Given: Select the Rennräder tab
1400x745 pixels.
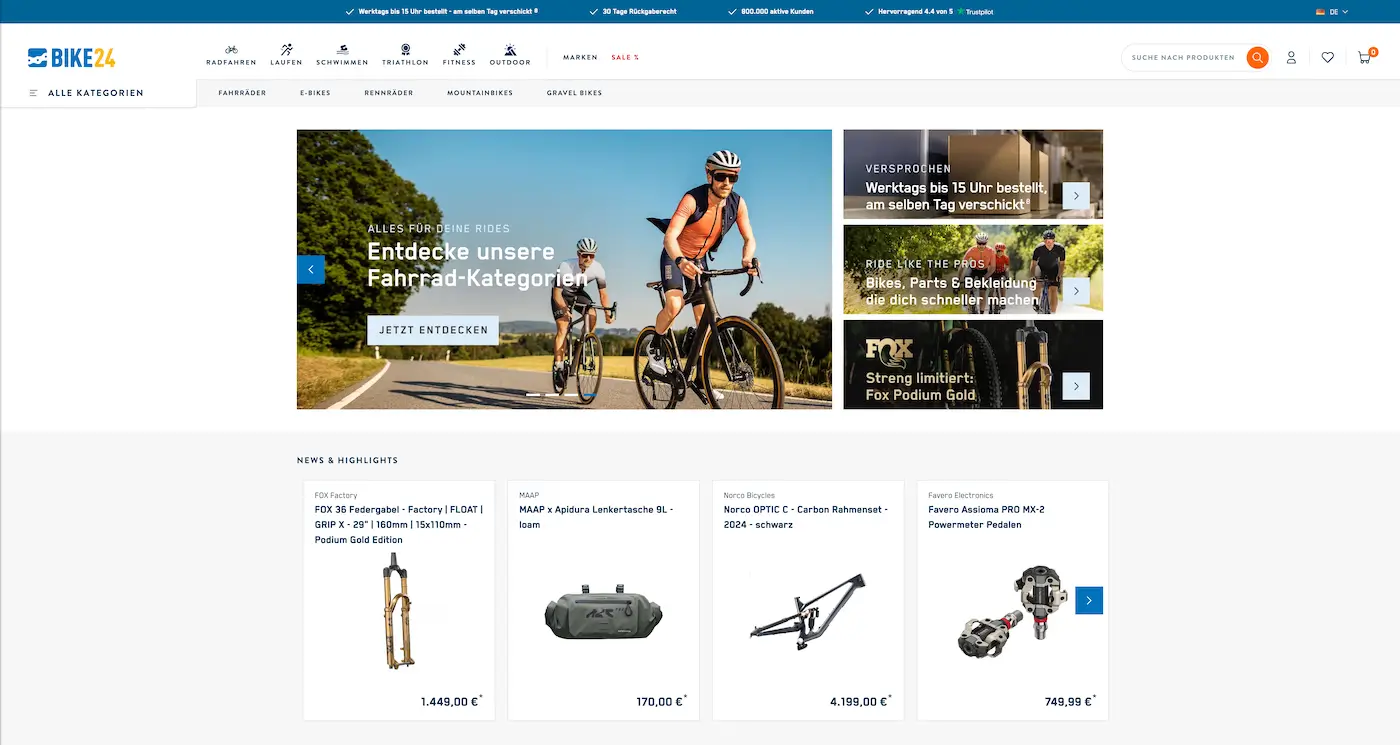Looking at the screenshot, I should tap(389, 93).
